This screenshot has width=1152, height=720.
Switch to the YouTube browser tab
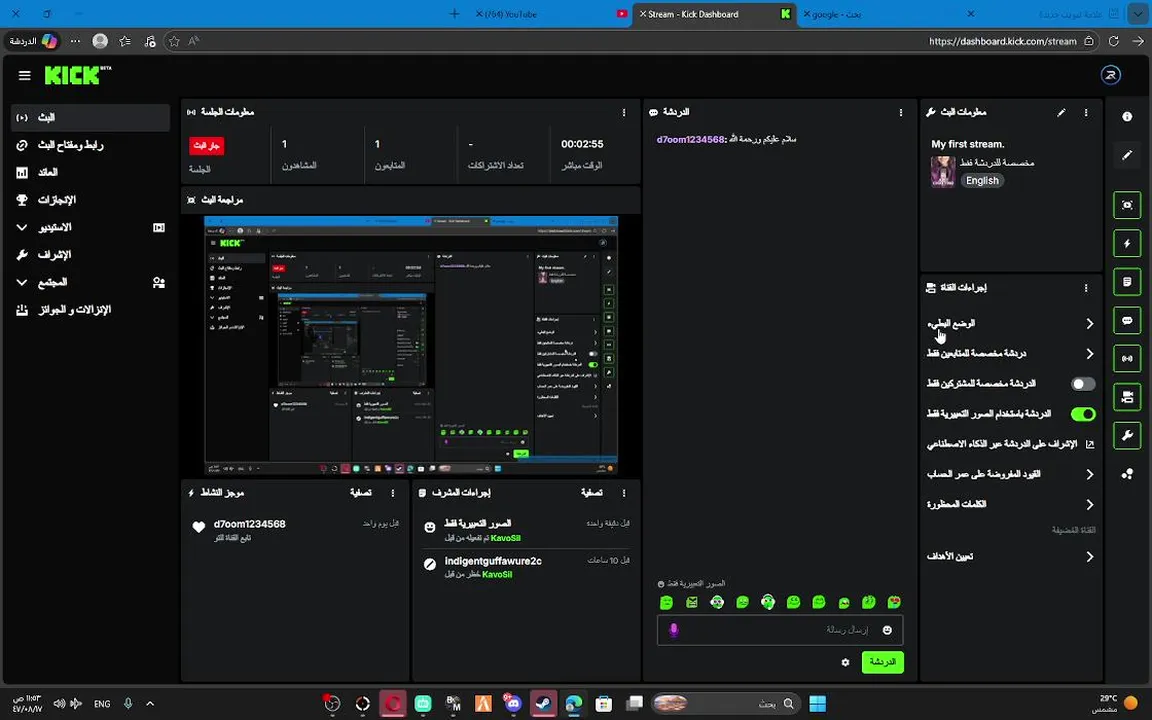(551, 14)
